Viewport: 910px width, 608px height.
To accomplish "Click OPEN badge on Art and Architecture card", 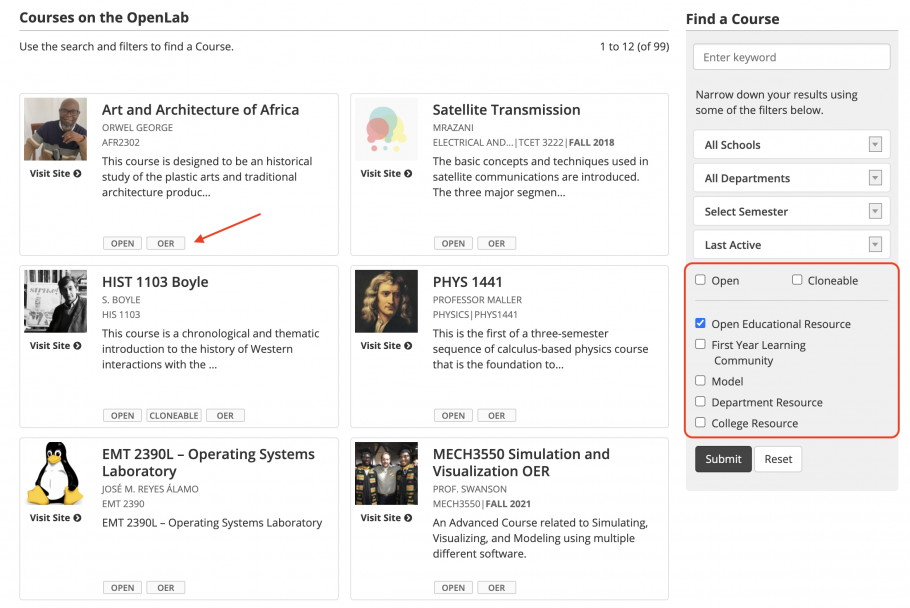I will click(x=122, y=244).
